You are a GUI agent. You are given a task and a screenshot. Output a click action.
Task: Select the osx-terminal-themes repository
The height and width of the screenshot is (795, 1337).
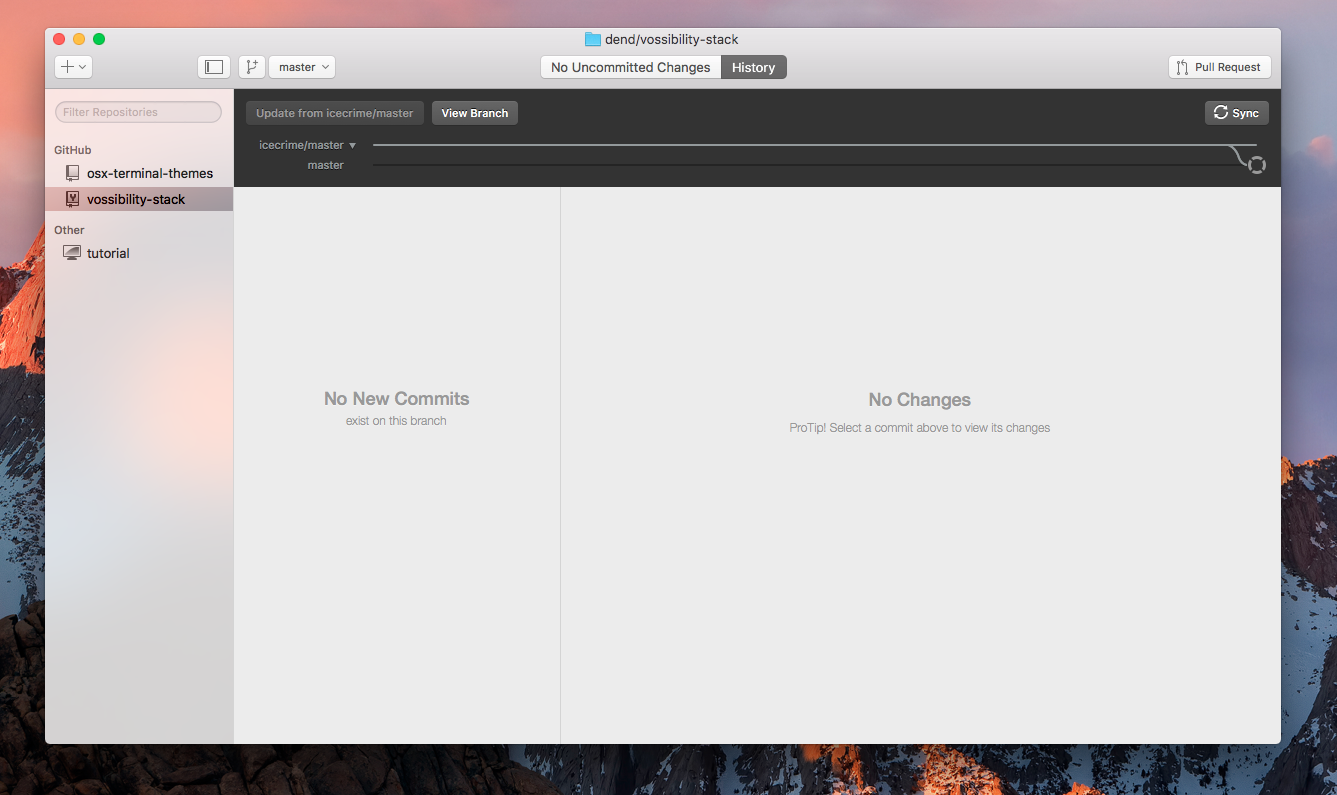click(139, 173)
